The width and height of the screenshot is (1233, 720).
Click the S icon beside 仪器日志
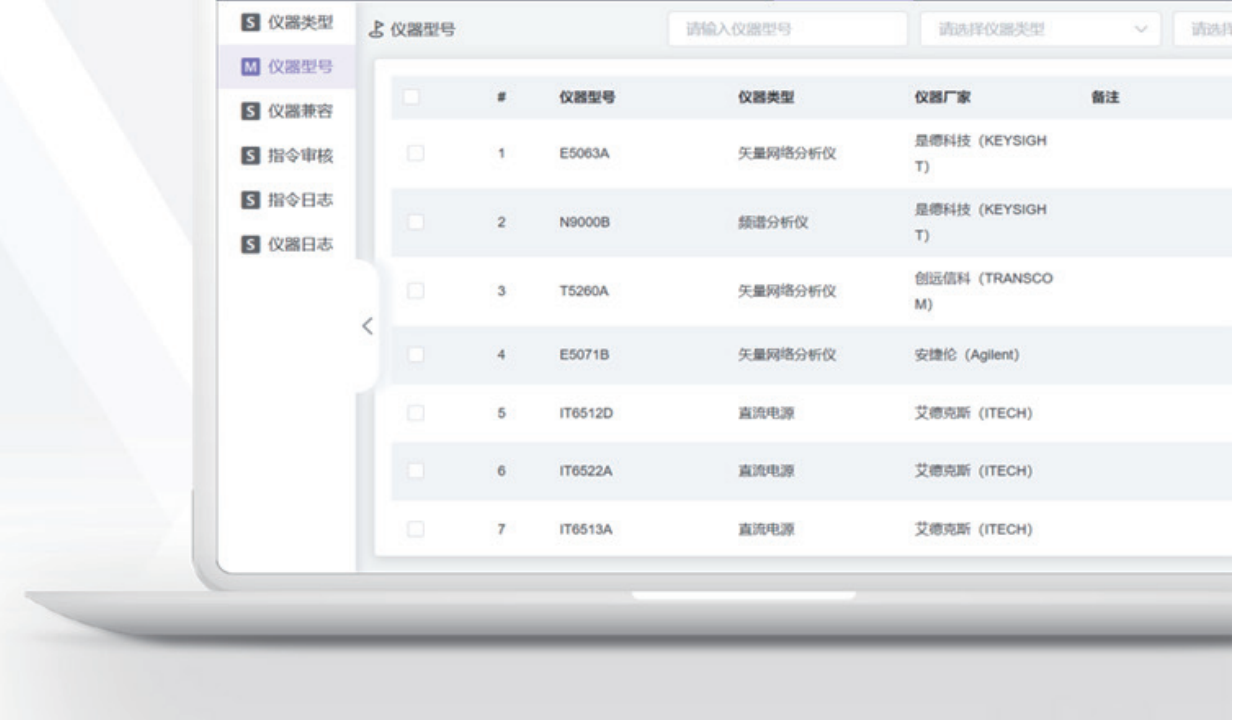(x=251, y=243)
